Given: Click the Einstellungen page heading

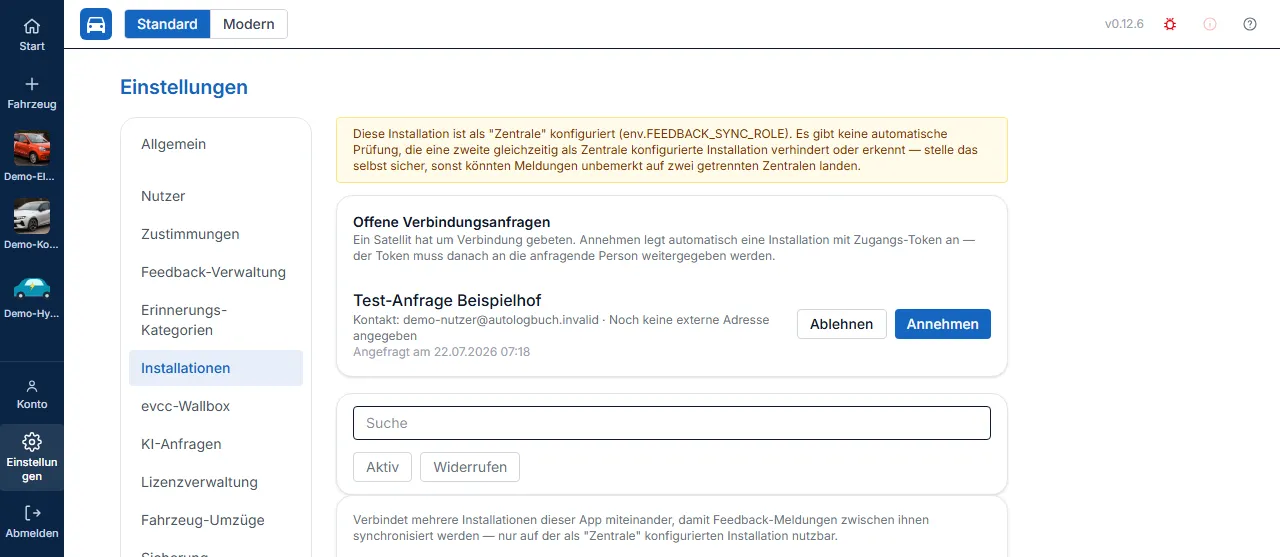Looking at the screenshot, I should [x=184, y=87].
